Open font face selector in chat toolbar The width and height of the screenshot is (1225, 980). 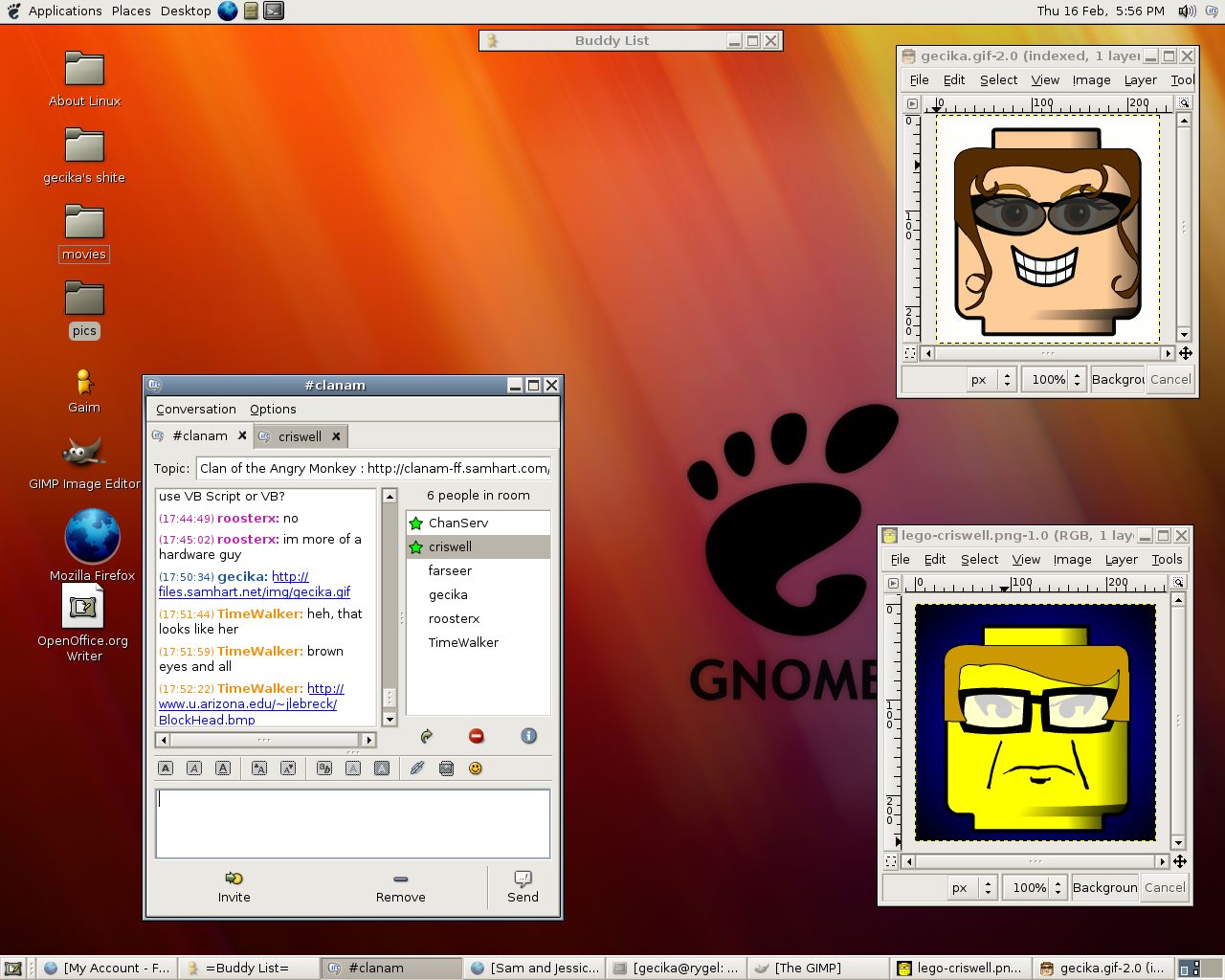(x=324, y=768)
